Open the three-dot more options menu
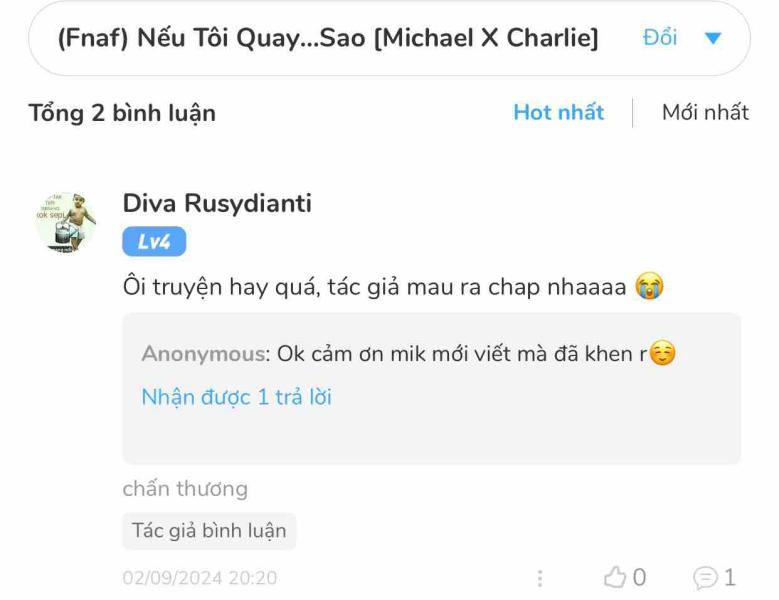This screenshot has height=600, width=779. [x=540, y=578]
